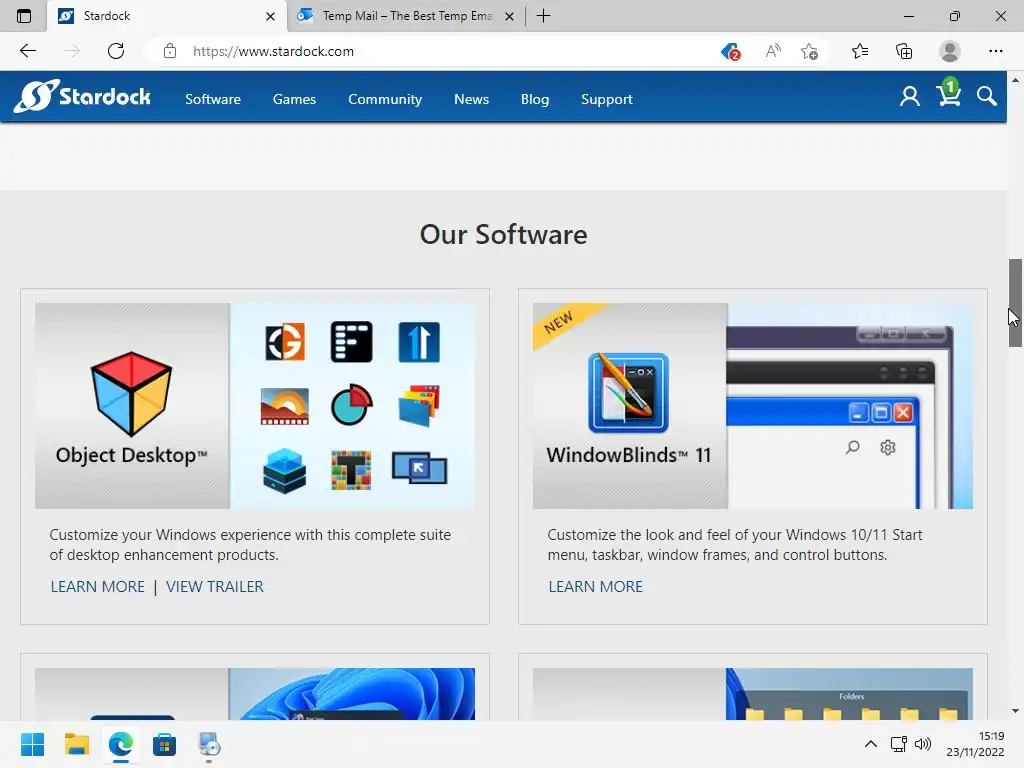Close the Stardock tab
The height and width of the screenshot is (768, 1024).
click(x=270, y=16)
